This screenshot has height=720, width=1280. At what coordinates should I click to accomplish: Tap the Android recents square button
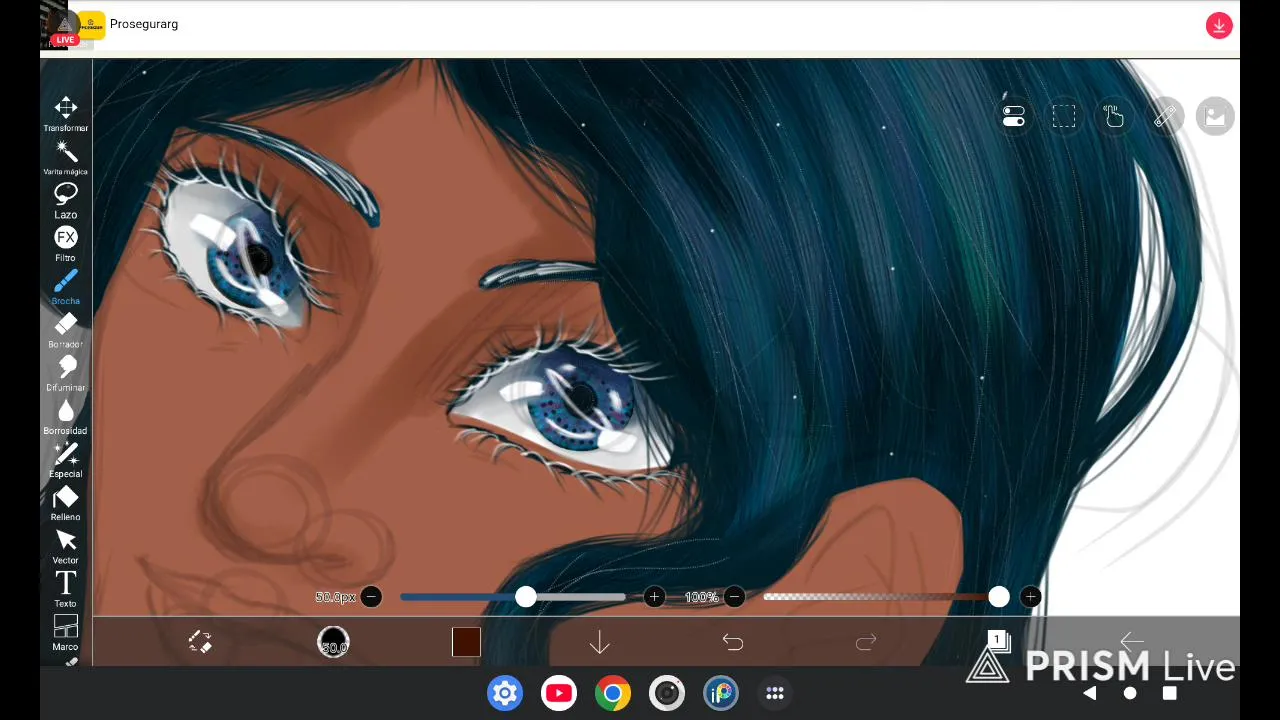pos(1170,693)
